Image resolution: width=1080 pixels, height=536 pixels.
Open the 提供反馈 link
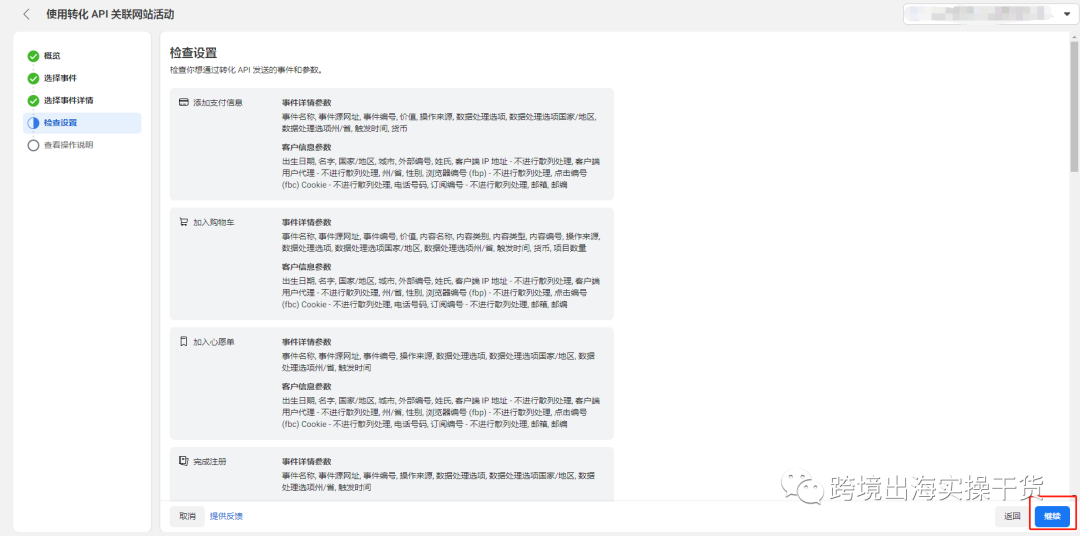226,516
